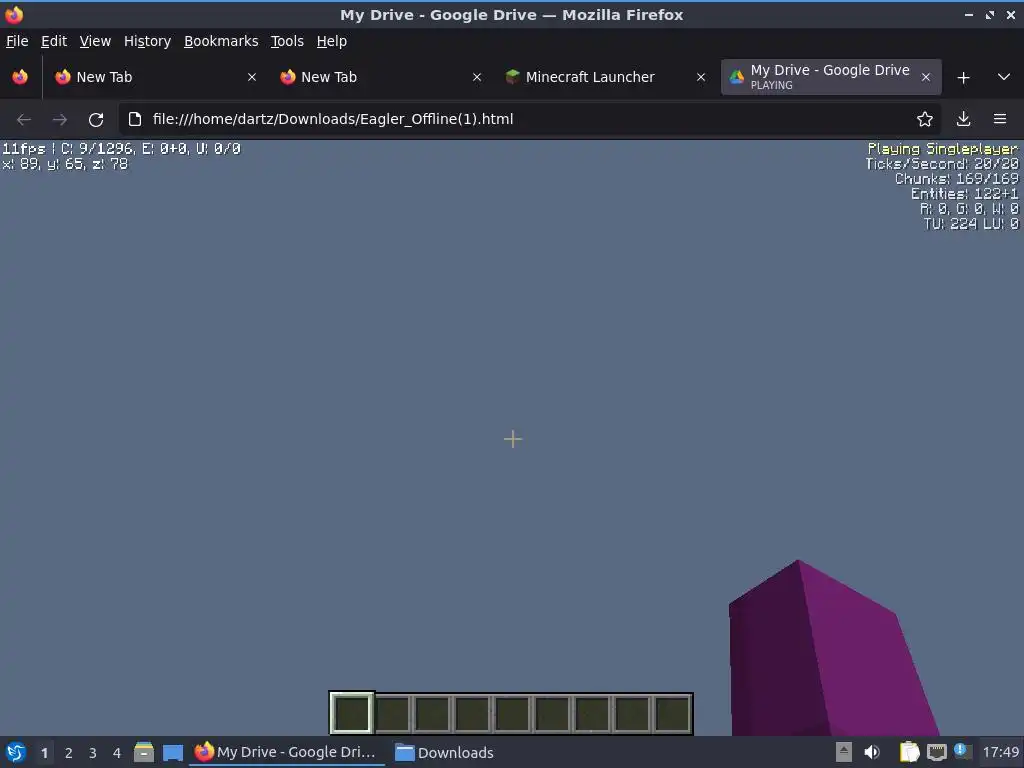This screenshot has height=768, width=1024.
Task: Click the Playing Singleplayer status text
Action: (942, 149)
